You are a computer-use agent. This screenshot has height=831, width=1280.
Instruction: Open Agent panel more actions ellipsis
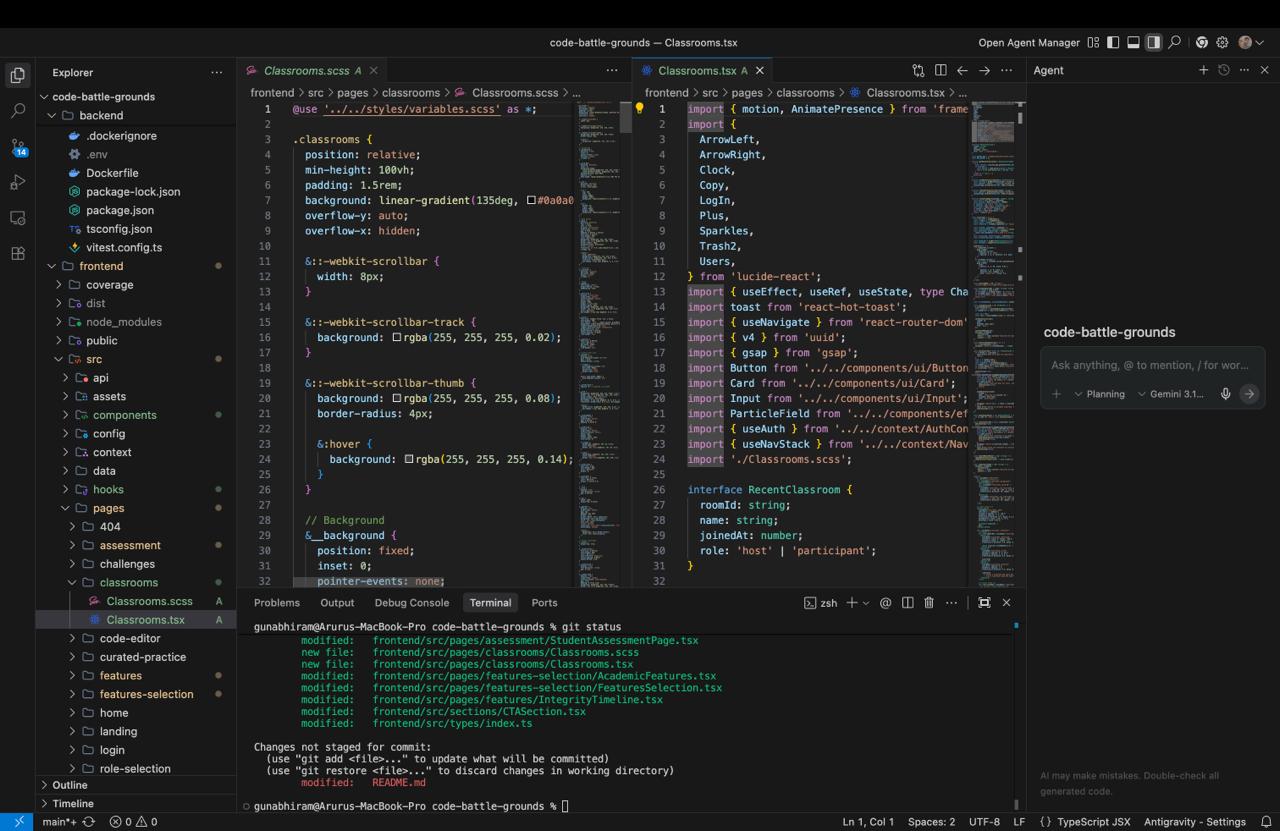1244,70
